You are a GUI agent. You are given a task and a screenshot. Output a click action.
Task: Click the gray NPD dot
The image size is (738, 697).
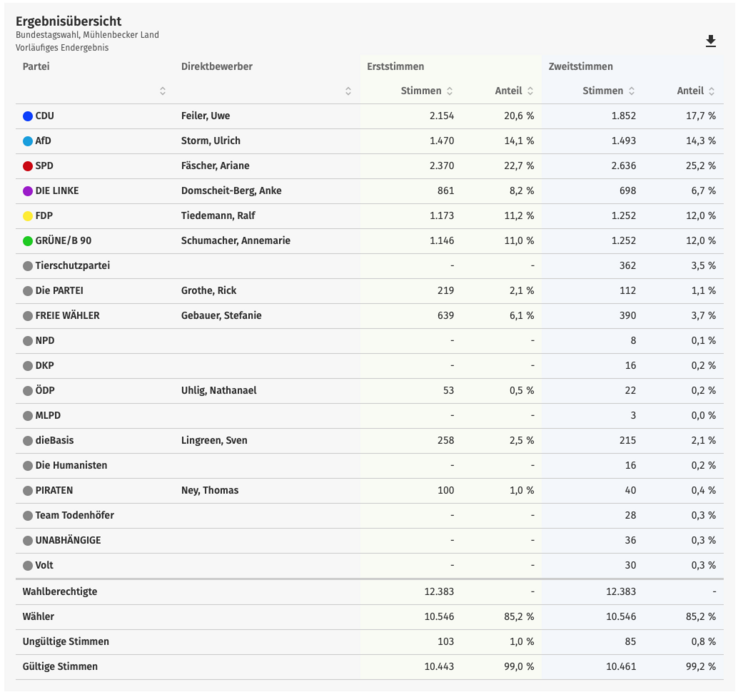click(x=28, y=341)
